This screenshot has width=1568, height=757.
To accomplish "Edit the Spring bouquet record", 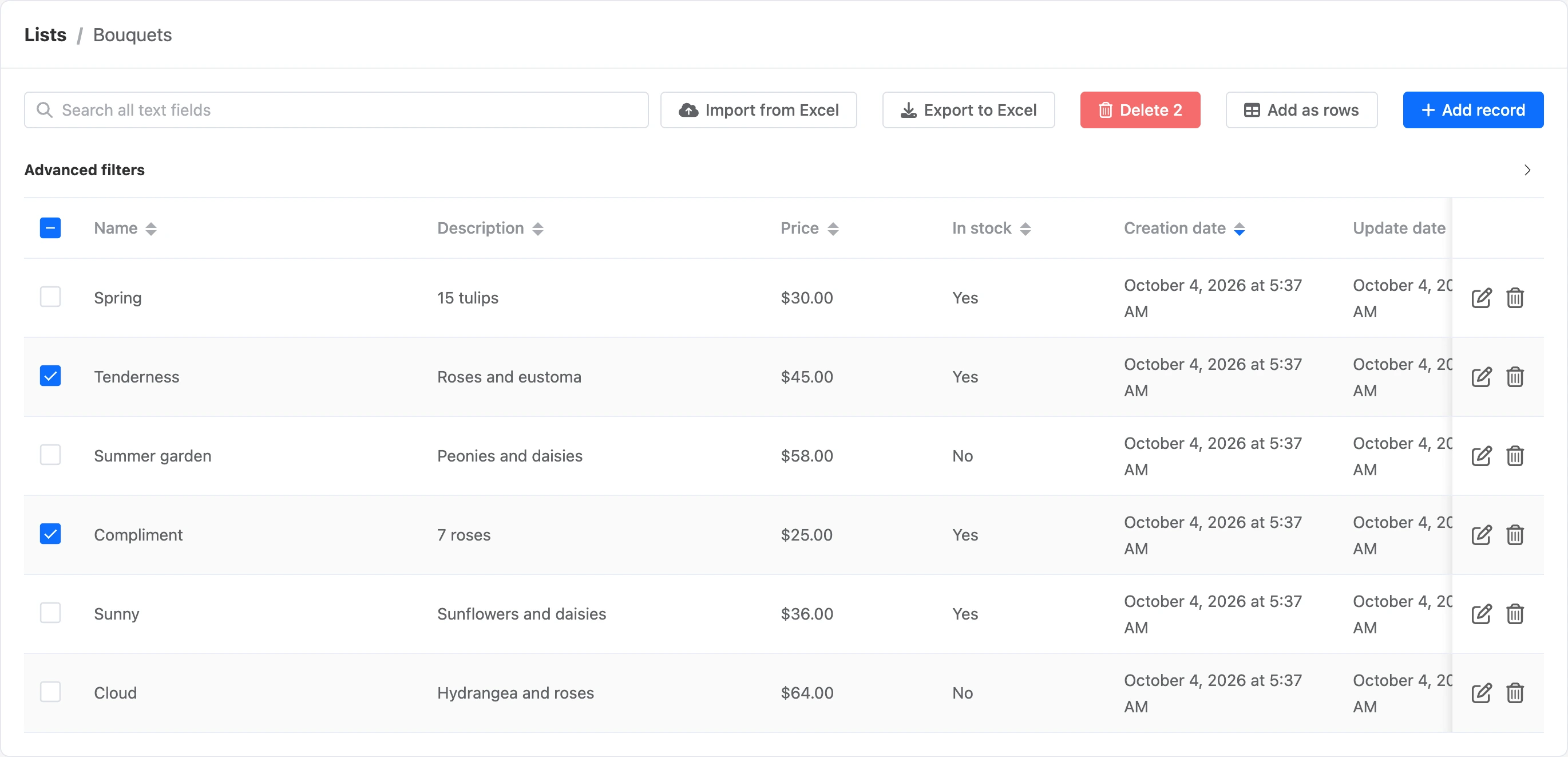I will 1481,298.
